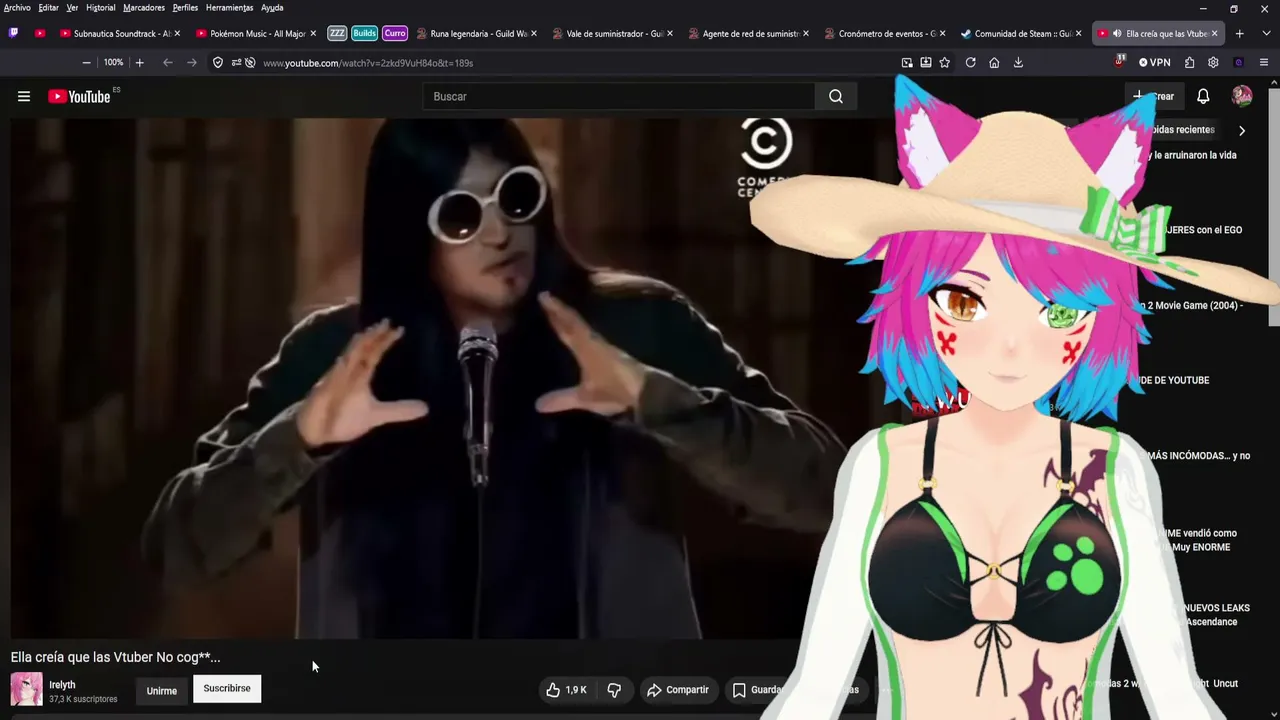Click the install-page icon beside bookmark star
Screen dimensions: 1280x720
[x=926, y=62]
